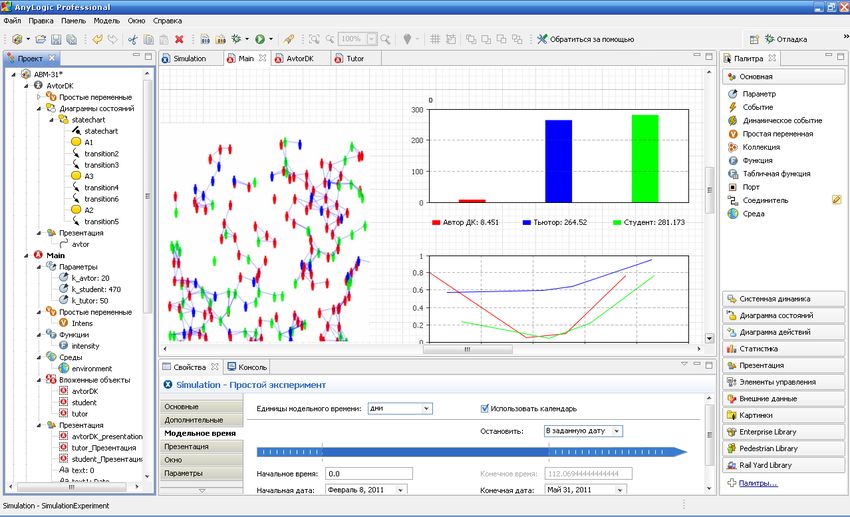The width and height of the screenshot is (850, 517).
Task: Expand the Простые переменные node under AvtorDK
Action: (x=38, y=97)
